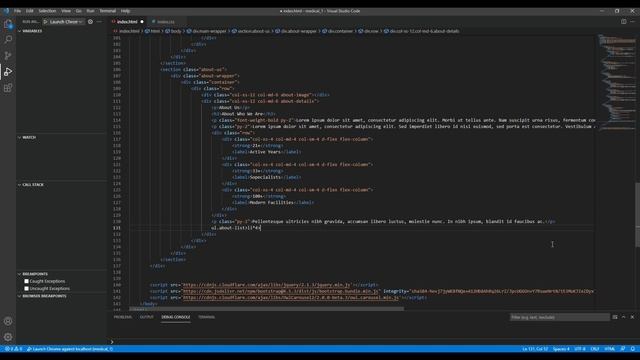Split the editor to the right

pyautogui.click(x=624, y=22)
